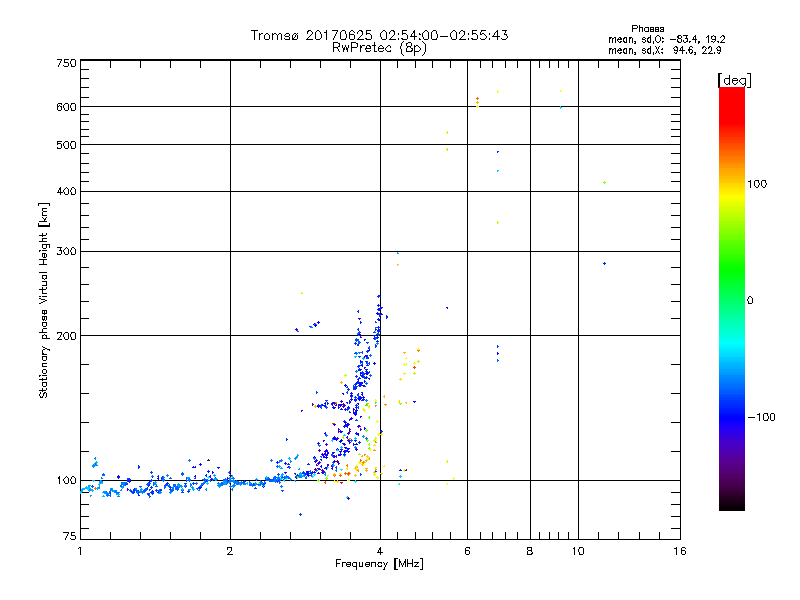Select the RwPretec (8p) subtitle
The width and height of the screenshot is (800, 600).
[379, 47]
